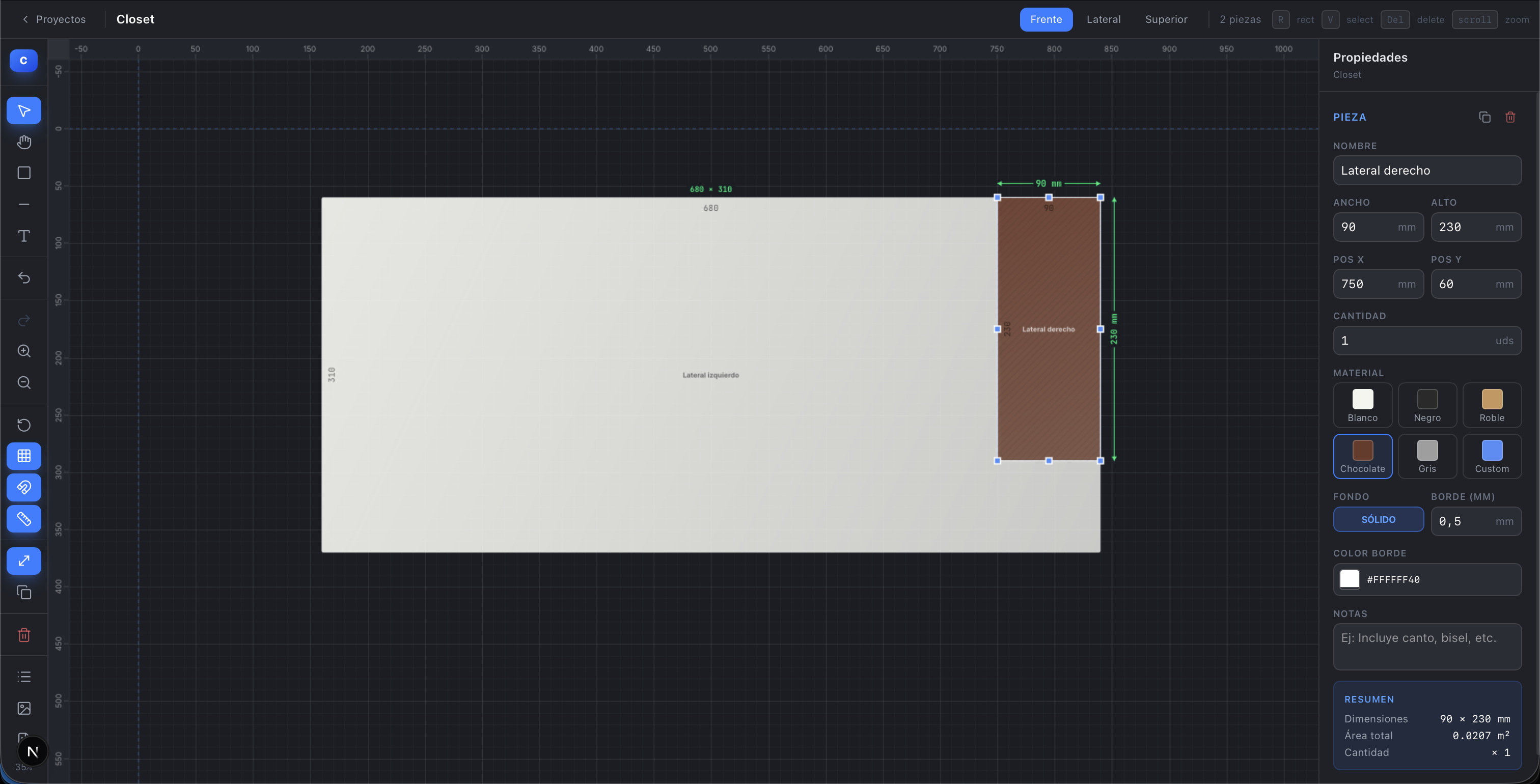Toggle the ruler measurements button
1540x784 pixels.
(24, 519)
